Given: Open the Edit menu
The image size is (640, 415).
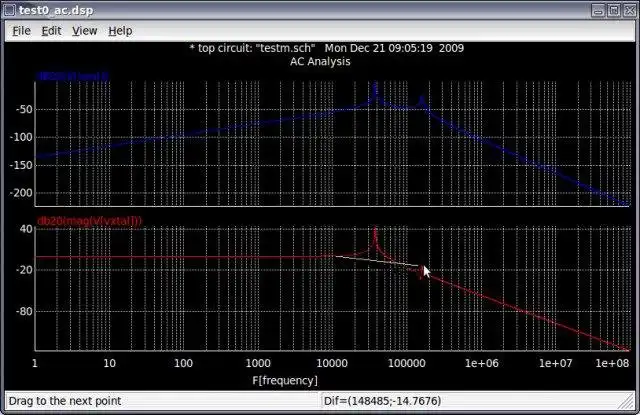Looking at the screenshot, I should (x=51, y=31).
